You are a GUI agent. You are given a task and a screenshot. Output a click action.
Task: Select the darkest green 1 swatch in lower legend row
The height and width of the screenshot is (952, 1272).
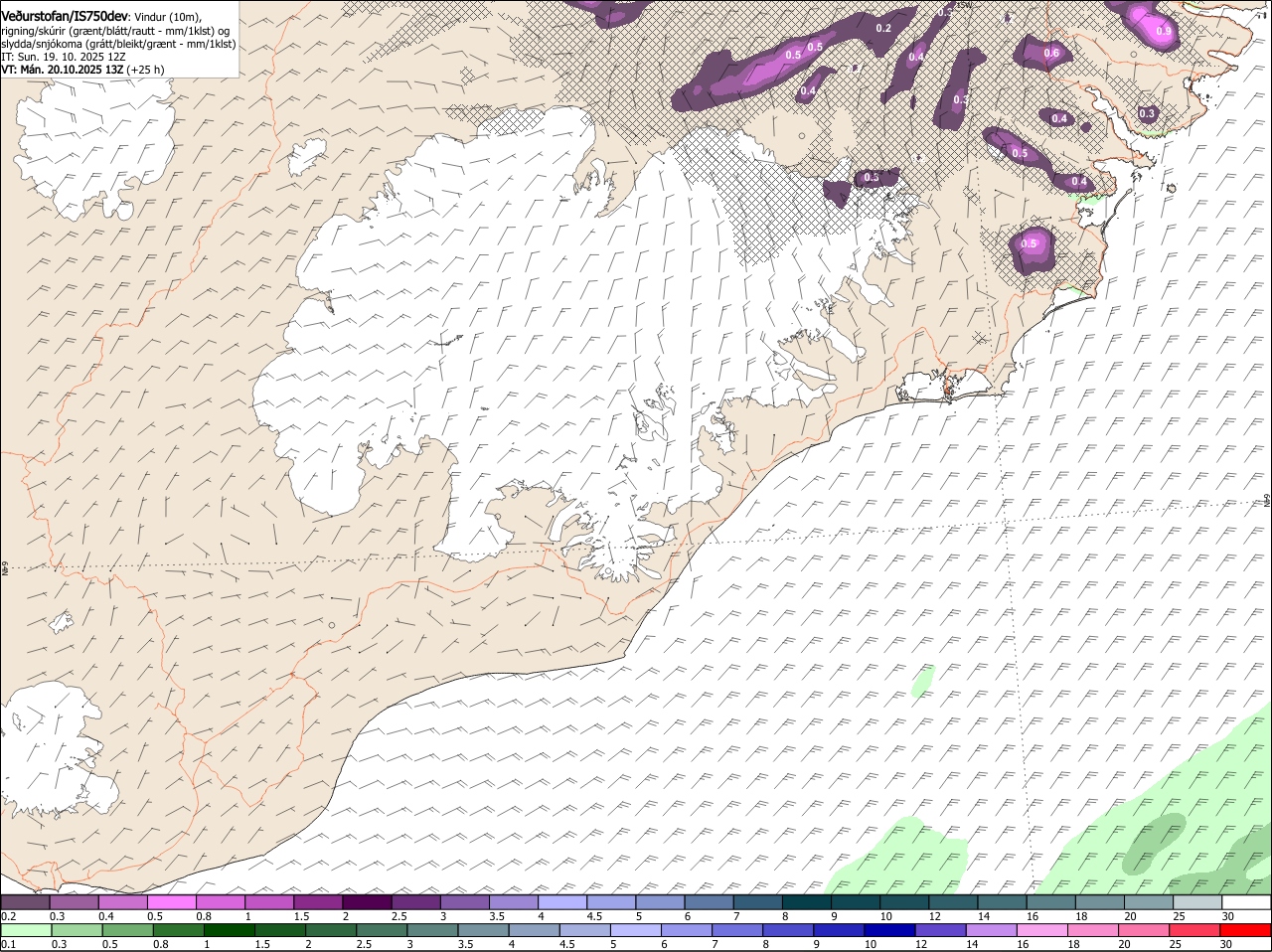coord(229,930)
